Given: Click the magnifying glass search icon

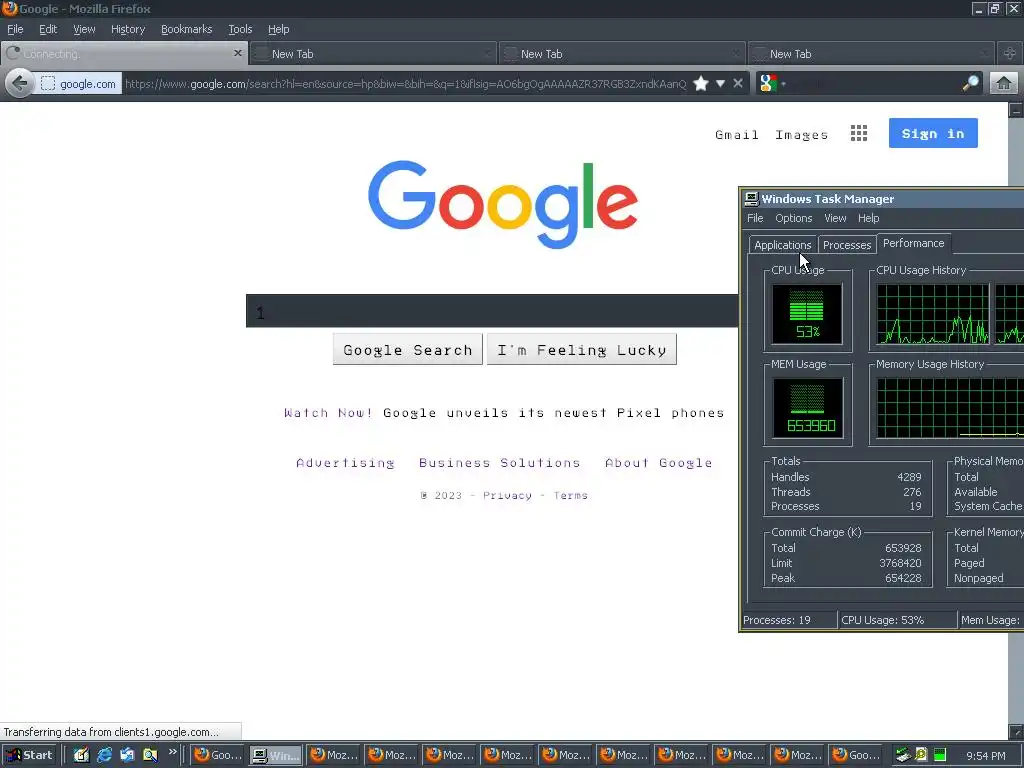Looking at the screenshot, I should (971, 83).
